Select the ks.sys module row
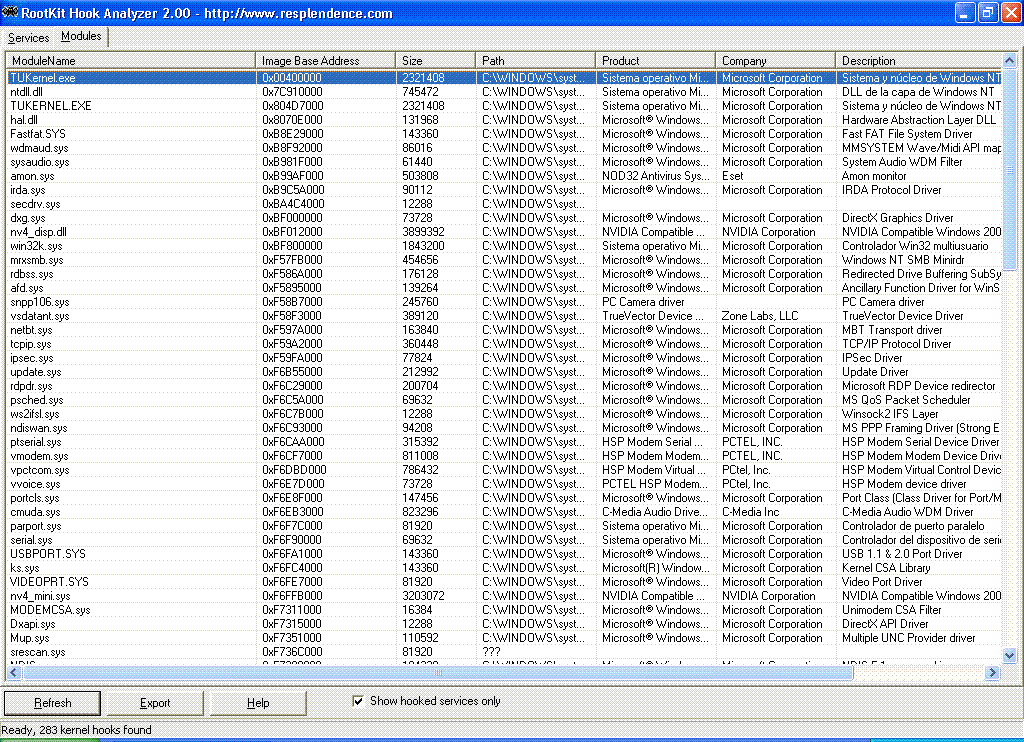1024x742 pixels. tap(504, 568)
